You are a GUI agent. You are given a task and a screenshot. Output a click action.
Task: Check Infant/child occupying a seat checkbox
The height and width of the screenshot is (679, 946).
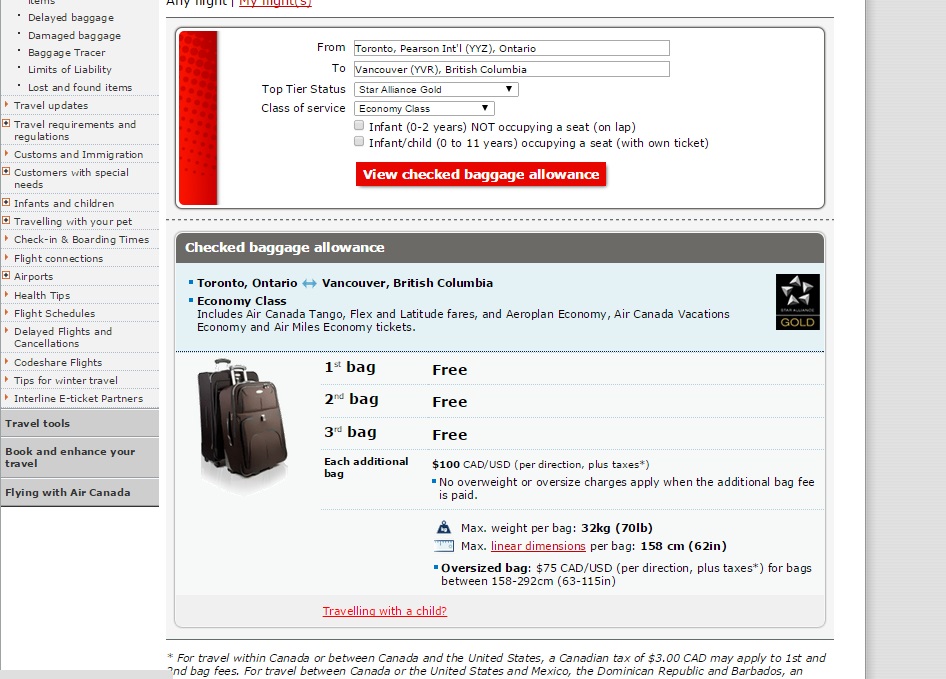coord(359,141)
